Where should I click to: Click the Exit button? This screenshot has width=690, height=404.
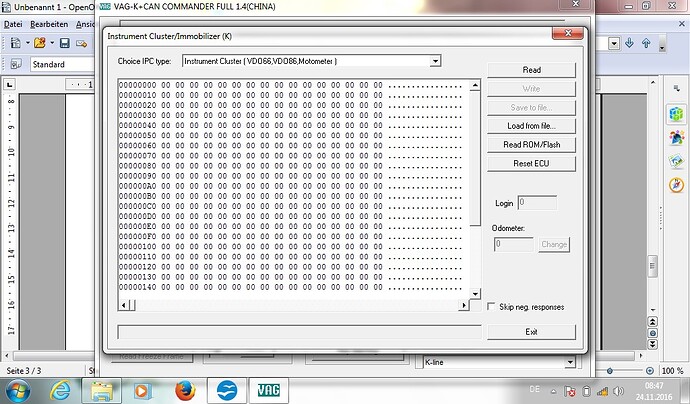(532, 332)
